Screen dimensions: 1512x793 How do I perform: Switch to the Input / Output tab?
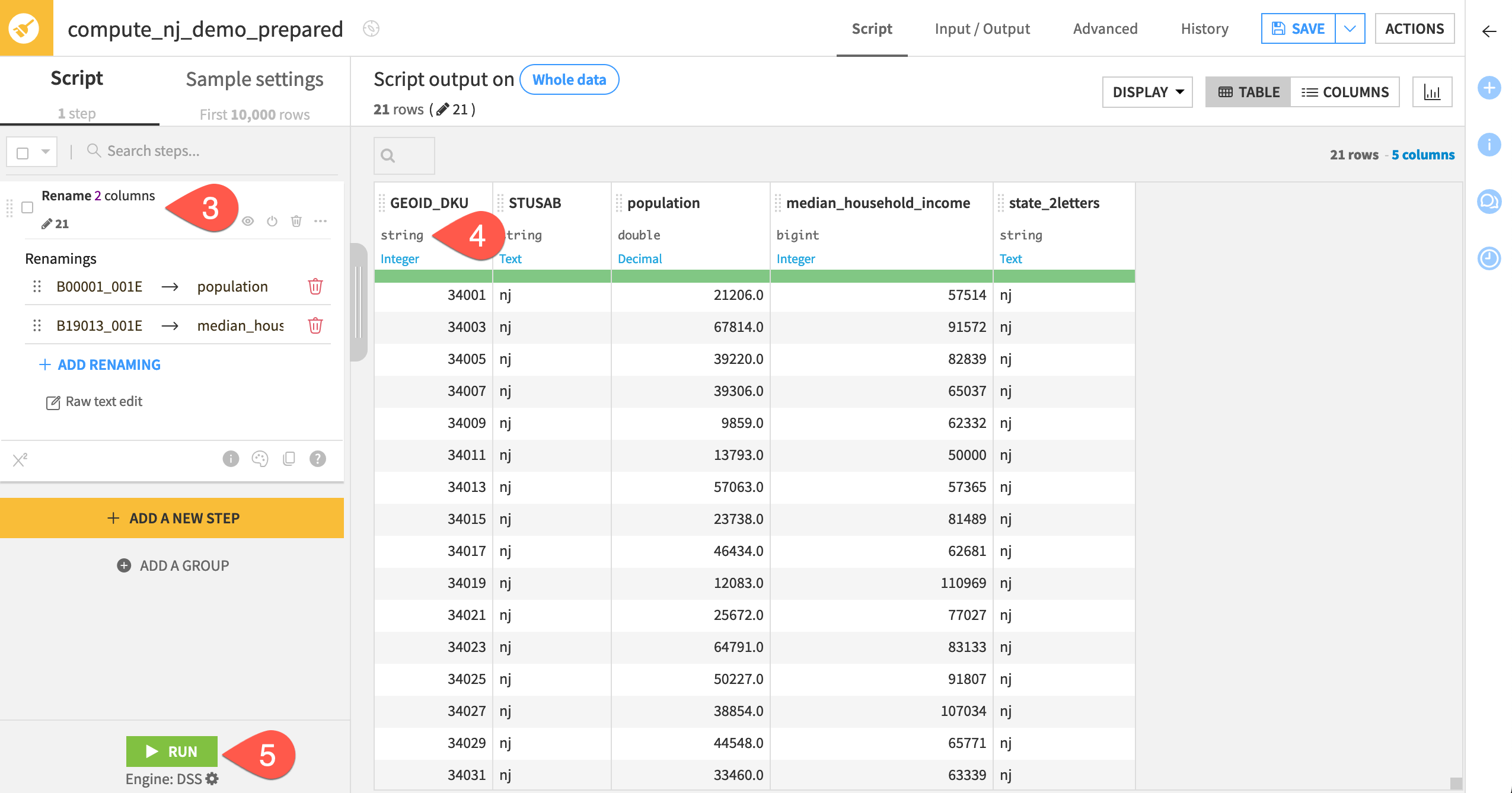click(982, 28)
